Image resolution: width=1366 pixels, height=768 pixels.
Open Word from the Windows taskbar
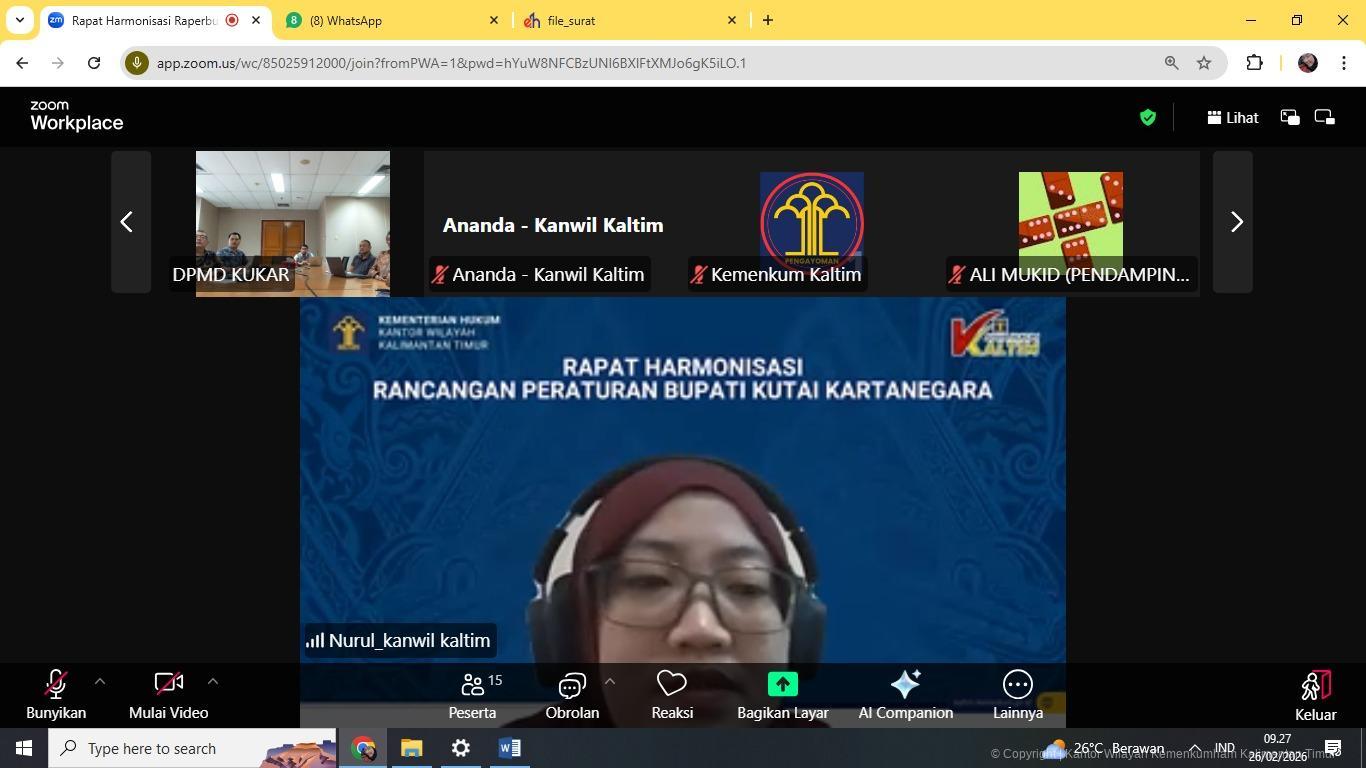(509, 748)
